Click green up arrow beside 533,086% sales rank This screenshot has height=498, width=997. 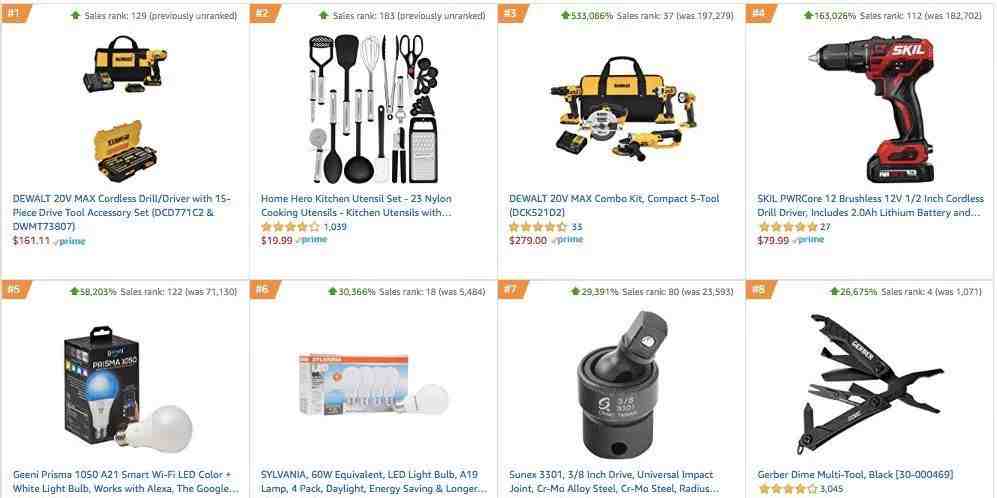coord(565,15)
